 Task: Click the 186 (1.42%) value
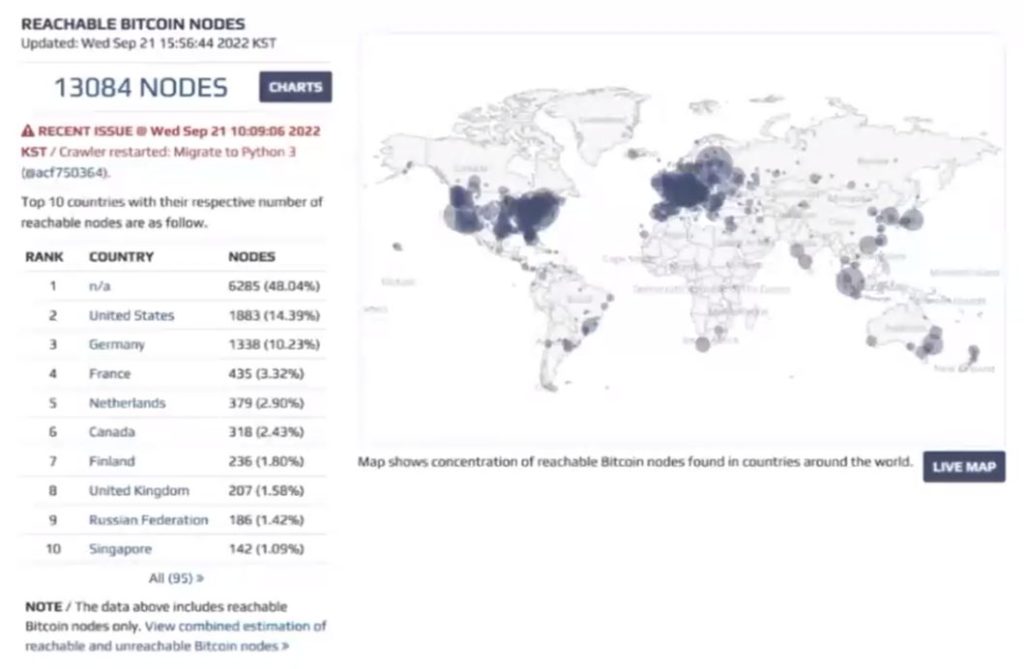tap(266, 520)
